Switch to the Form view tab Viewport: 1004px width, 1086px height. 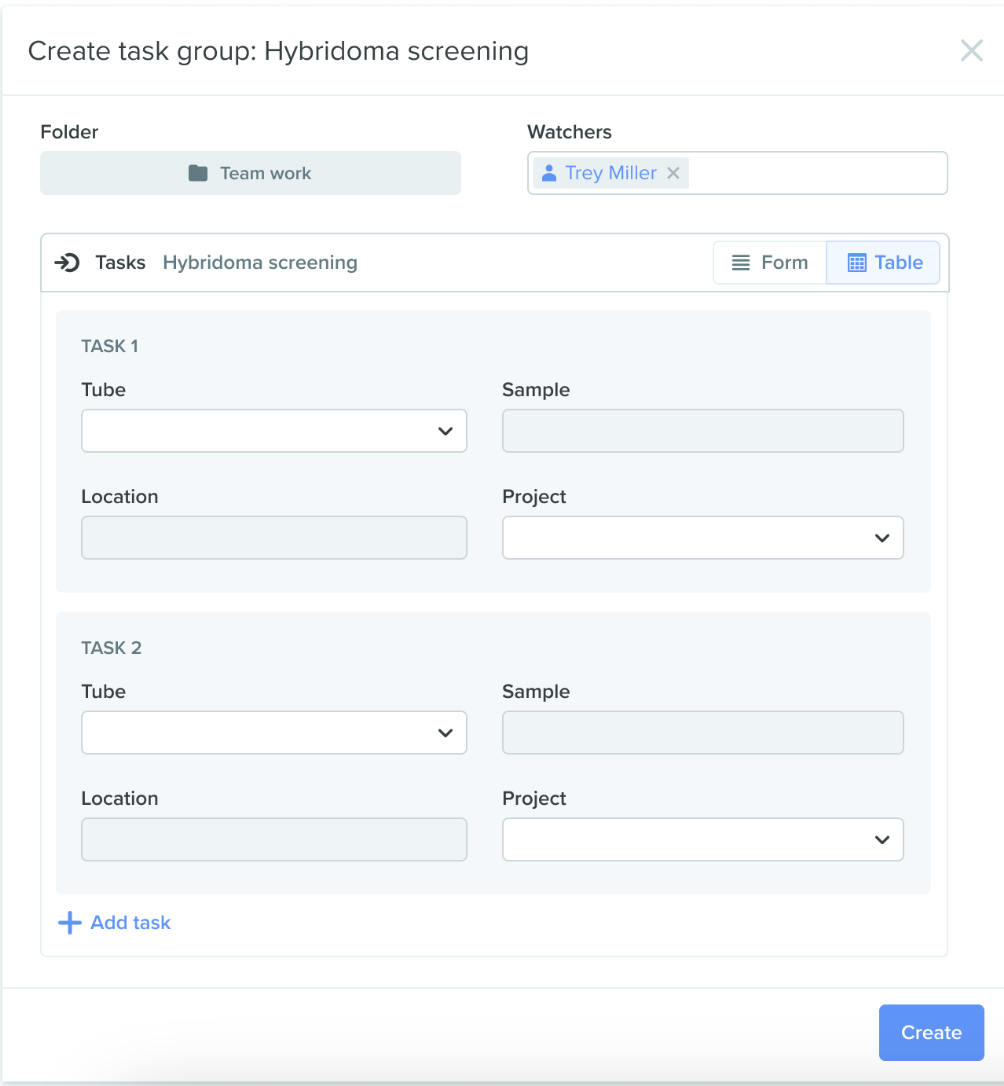pyautogui.click(x=770, y=262)
